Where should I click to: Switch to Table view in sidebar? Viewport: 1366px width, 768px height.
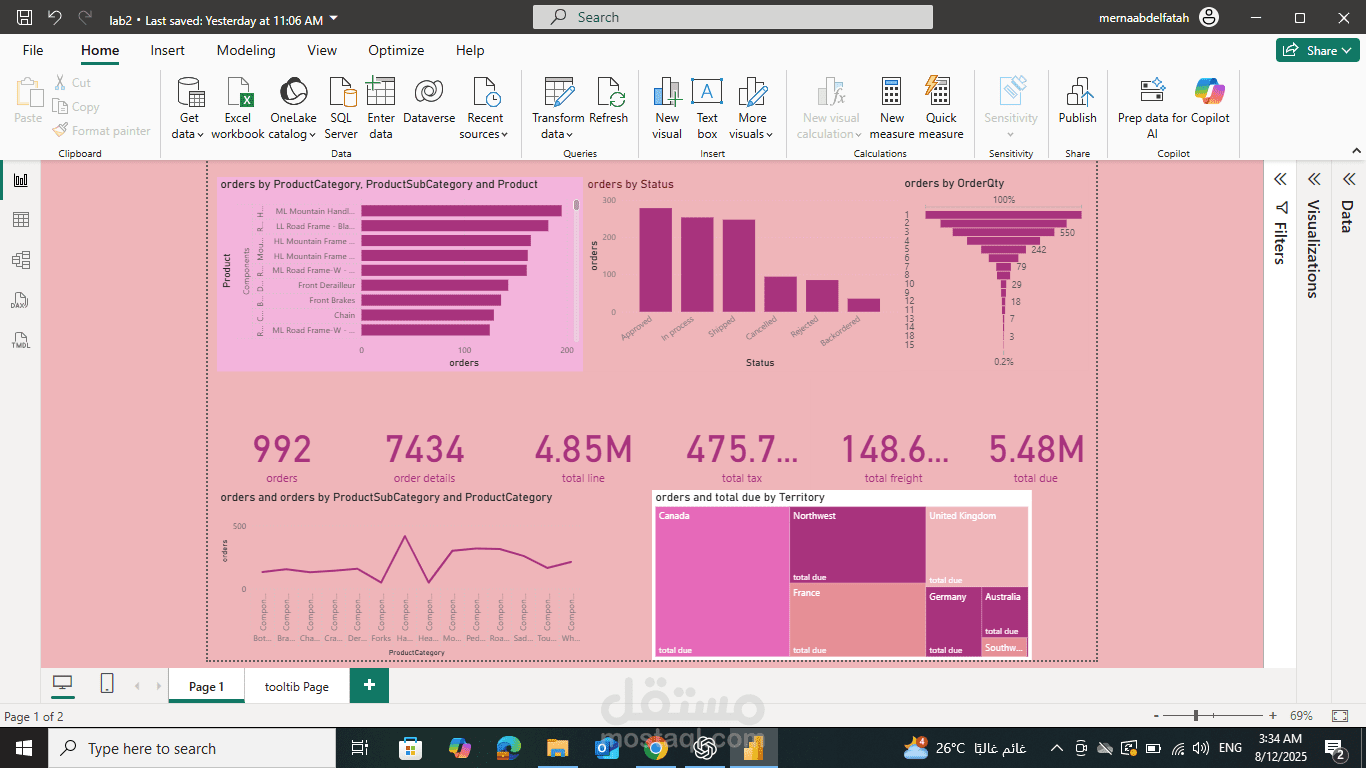click(20, 220)
